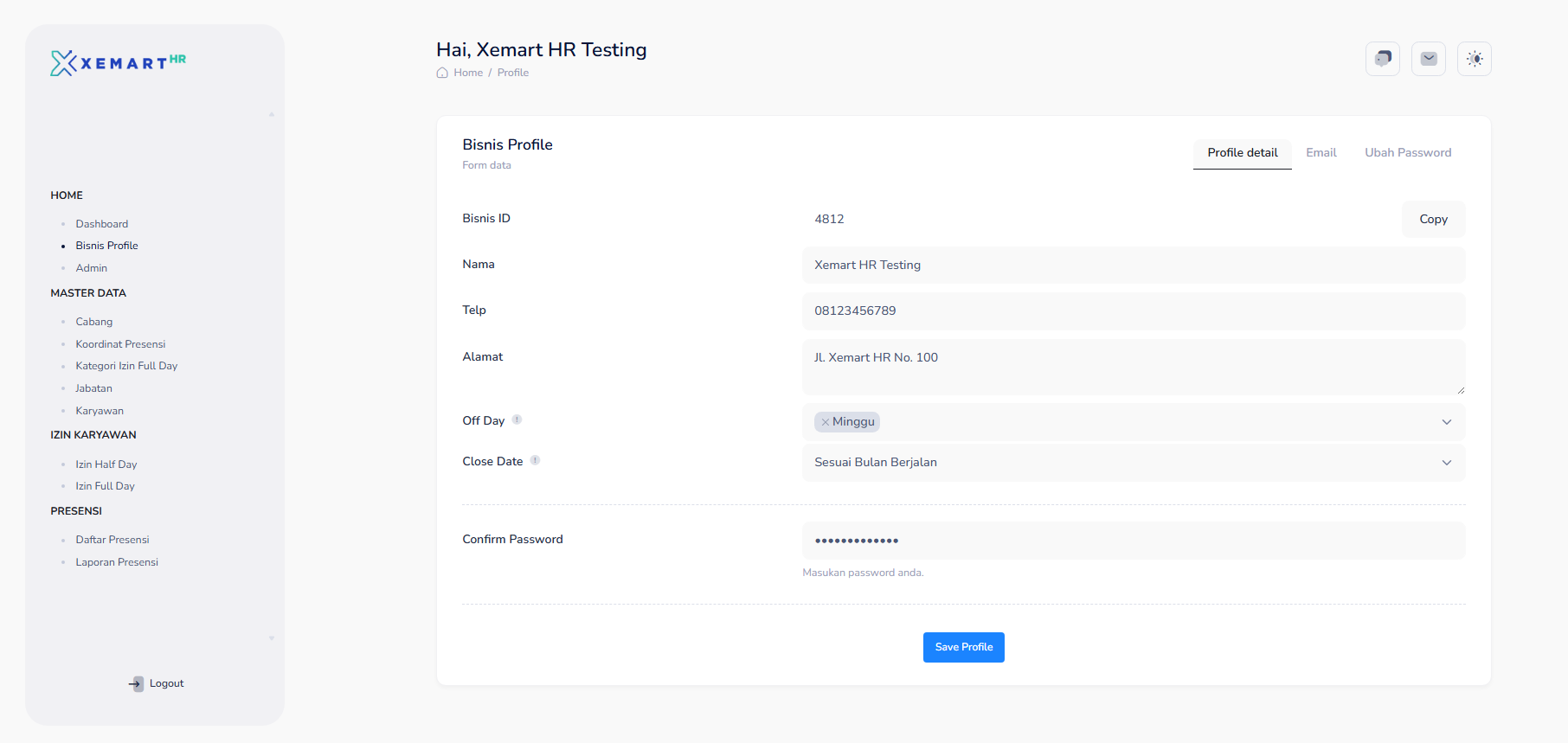Focus the Alamat text area
The image size is (1568, 743).
pyautogui.click(x=1133, y=367)
